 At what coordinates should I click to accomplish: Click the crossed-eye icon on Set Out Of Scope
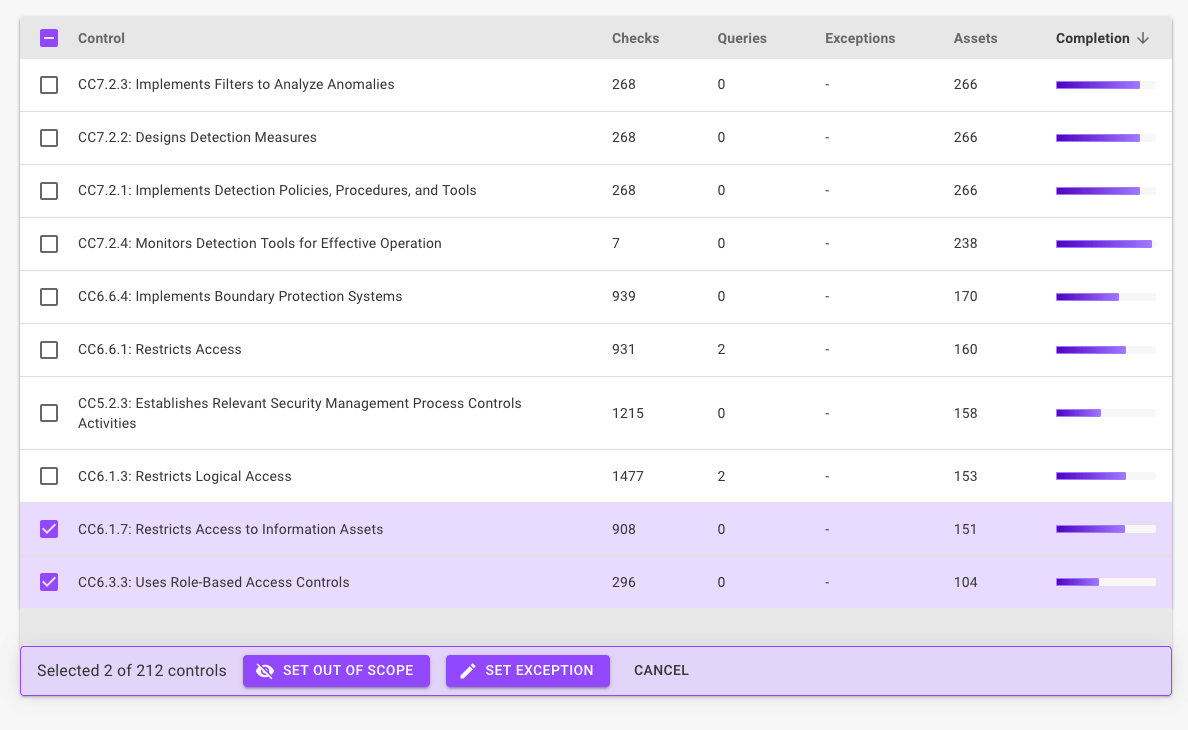(x=264, y=671)
